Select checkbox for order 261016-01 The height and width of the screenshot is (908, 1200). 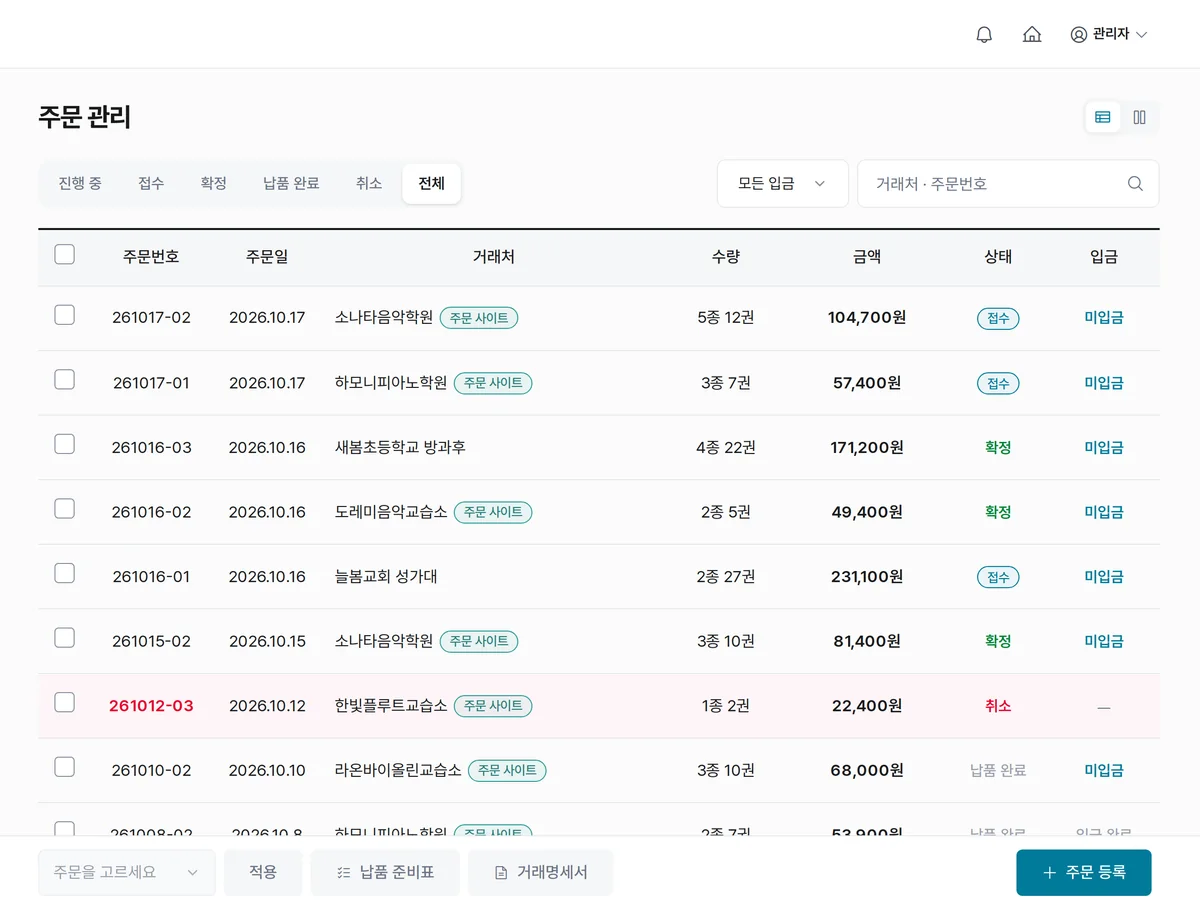tap(64, 574)
